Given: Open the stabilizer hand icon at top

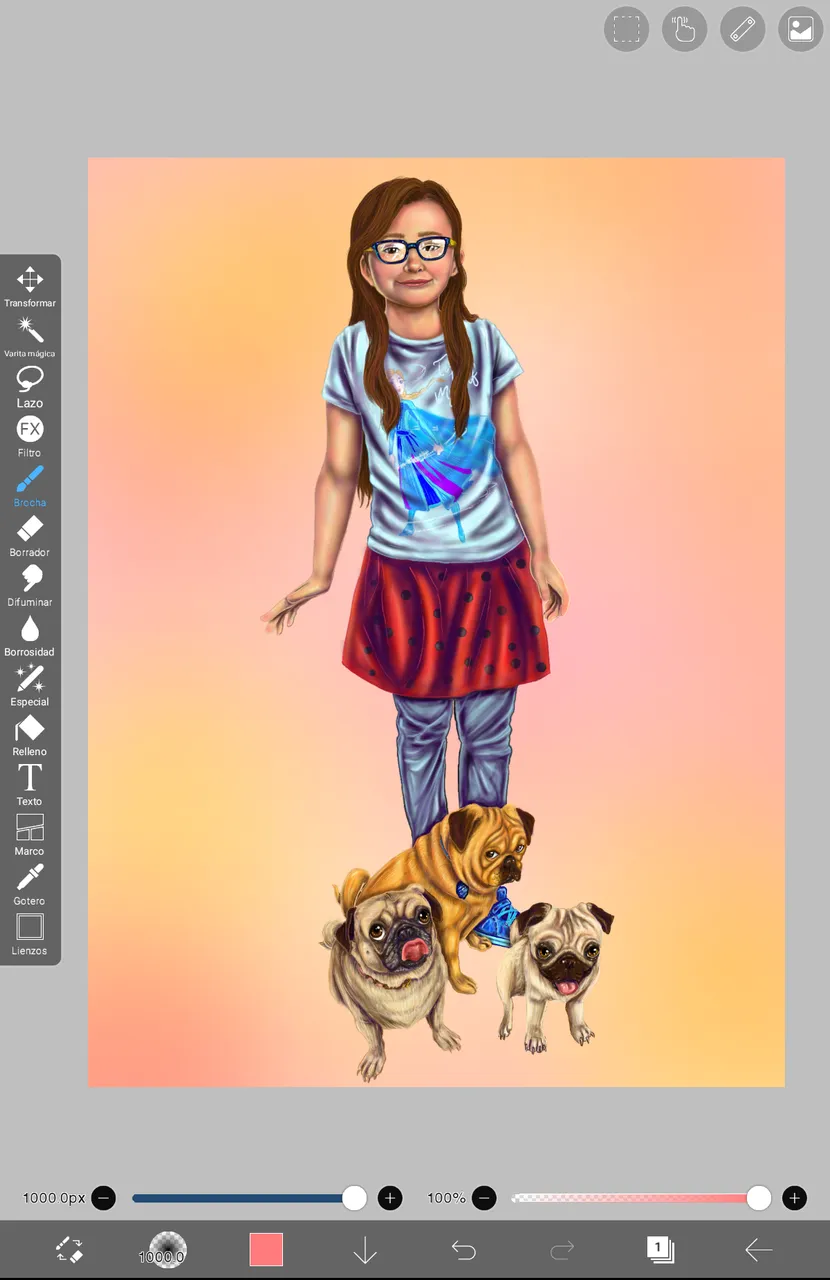Looking at the screenshot, I should [x=684, y=29].
